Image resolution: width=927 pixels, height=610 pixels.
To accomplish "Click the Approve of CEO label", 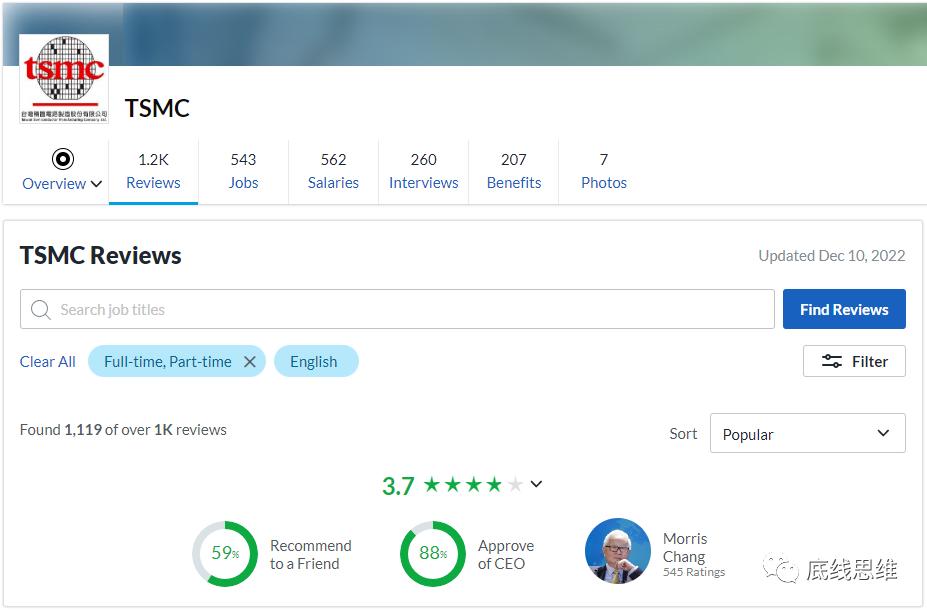I will (x=505, y=554).
